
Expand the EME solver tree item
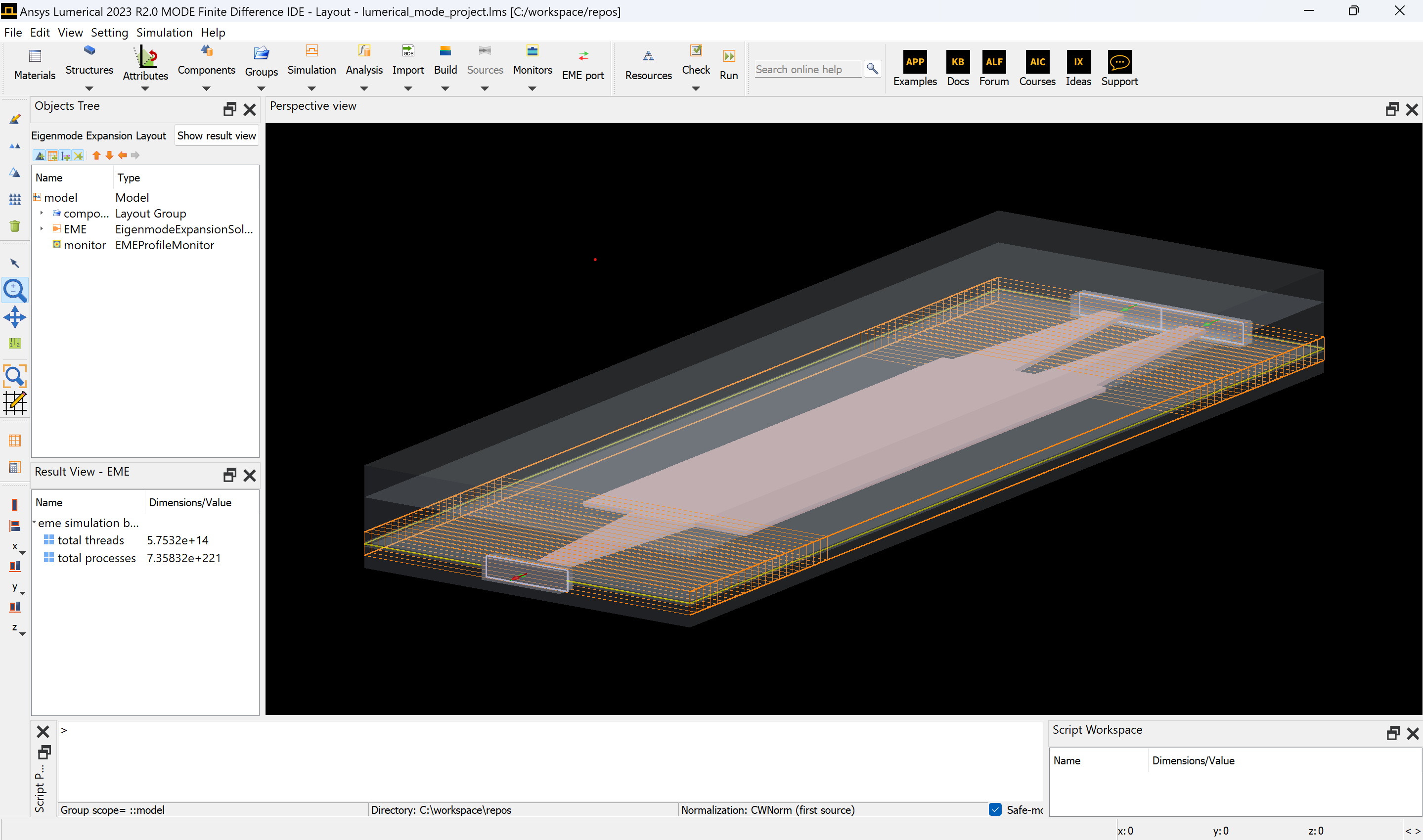click(x=42, y=229)
